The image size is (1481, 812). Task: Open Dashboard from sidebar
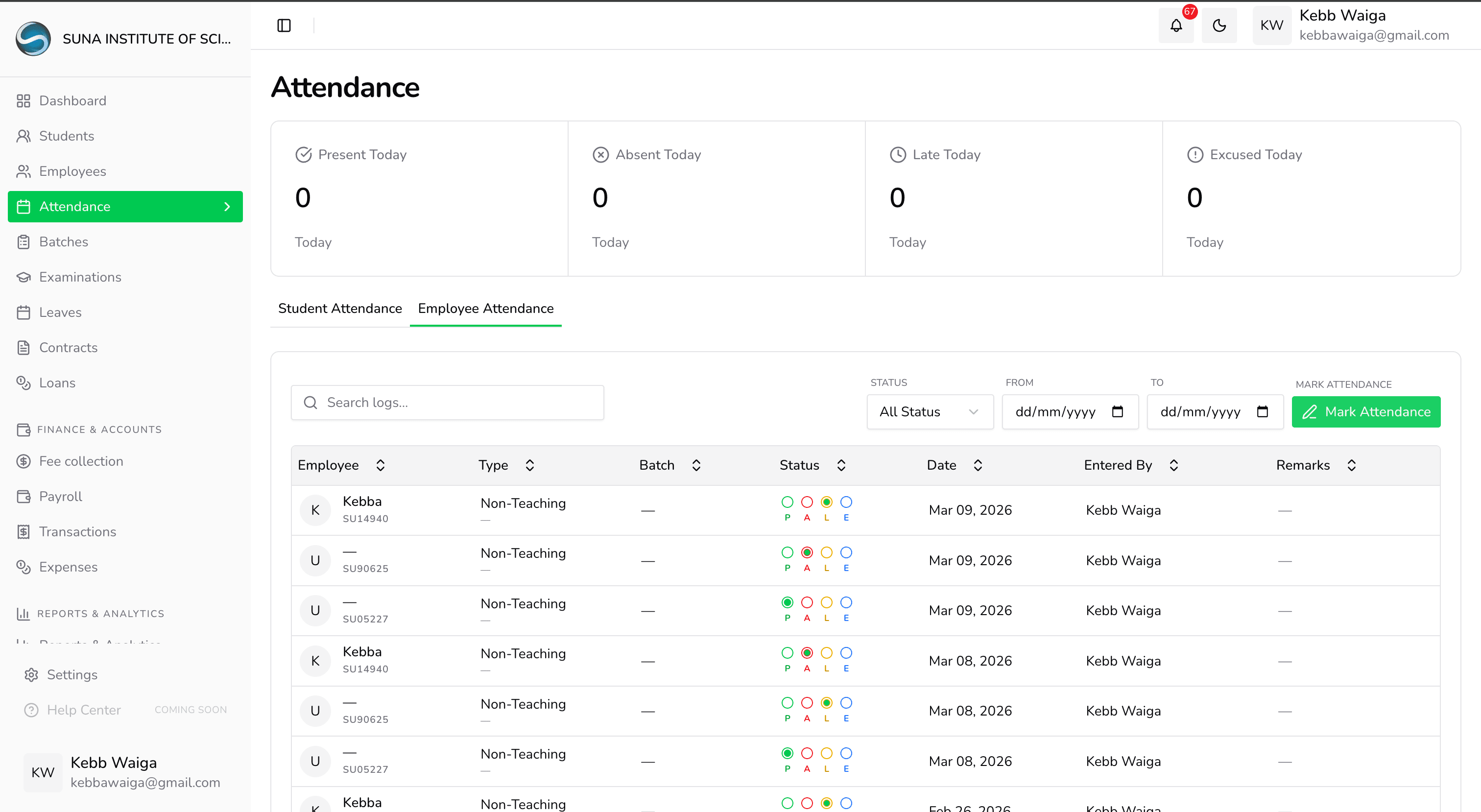72,100
